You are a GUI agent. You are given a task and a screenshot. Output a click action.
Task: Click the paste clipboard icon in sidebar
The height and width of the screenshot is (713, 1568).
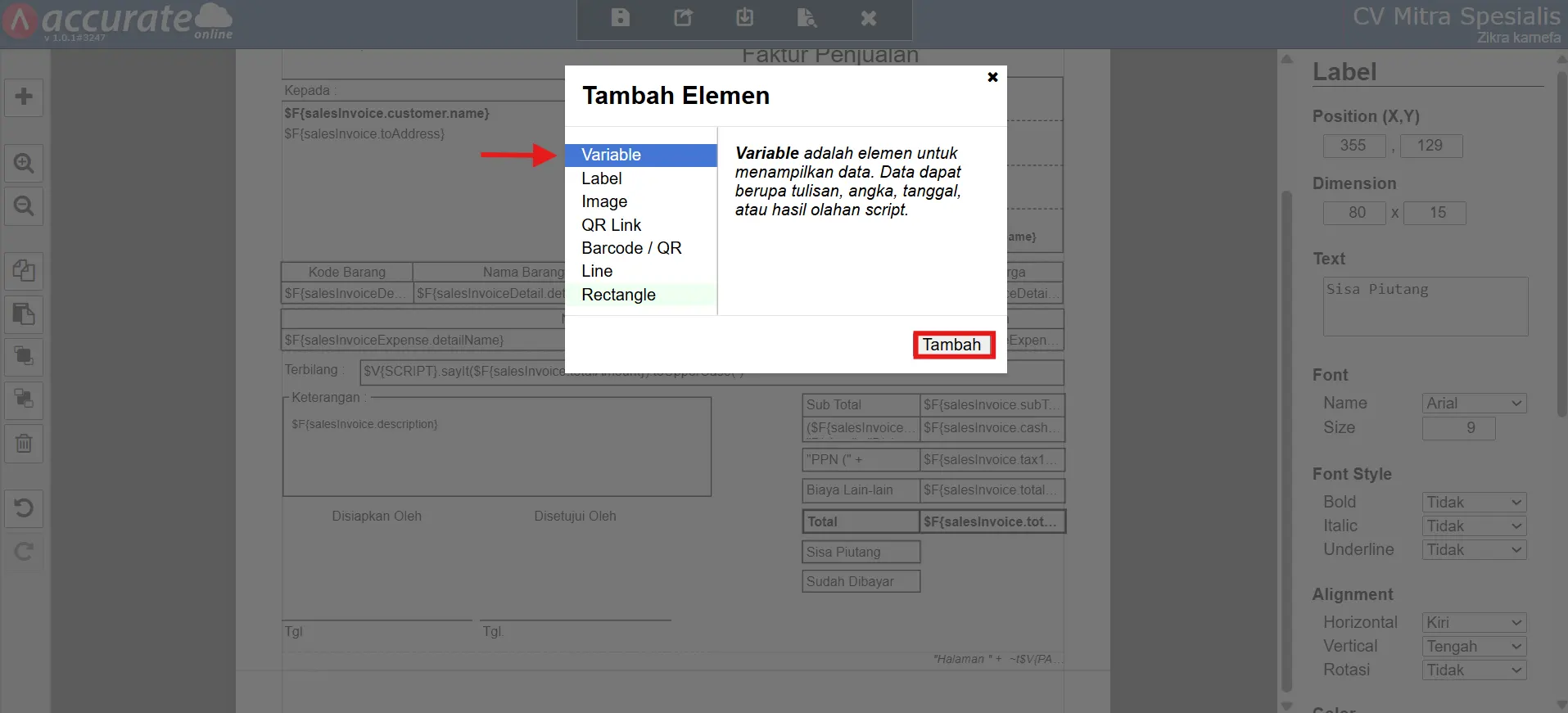(x=24, y=314)
